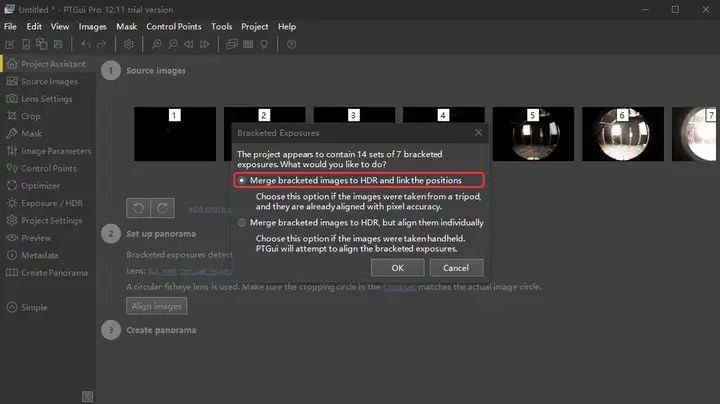Confirm with the OK button
The width and height of the screenshot is (720, 404).
[x=398, y=268]
